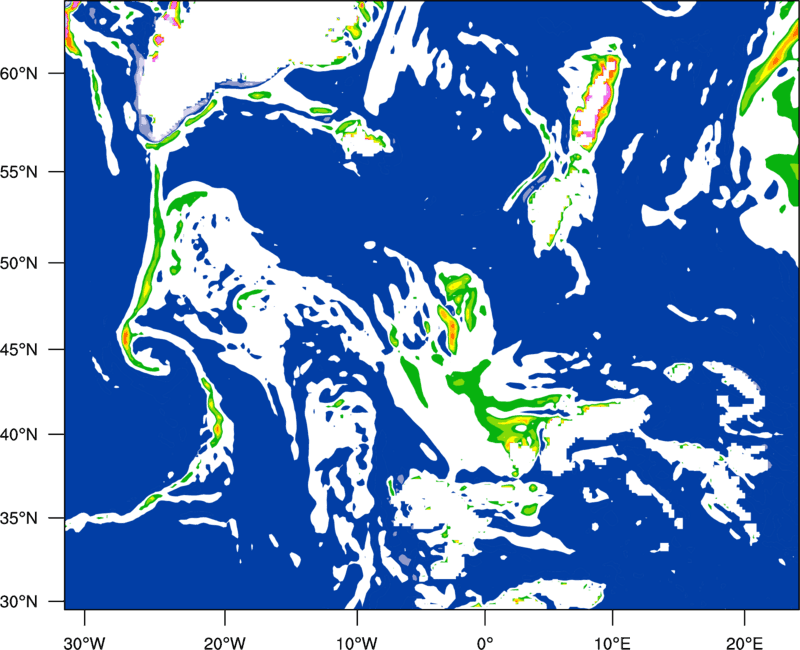Click the 20°E longitude label
Screen dimensions: 800x650
[744, 643]
